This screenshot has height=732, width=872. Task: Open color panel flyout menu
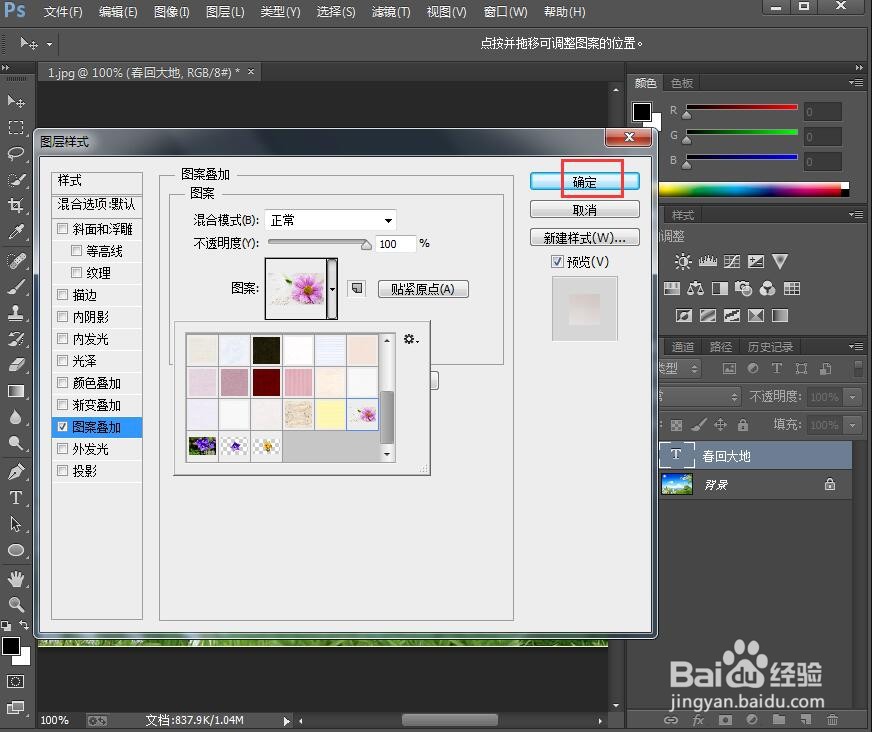856,83
